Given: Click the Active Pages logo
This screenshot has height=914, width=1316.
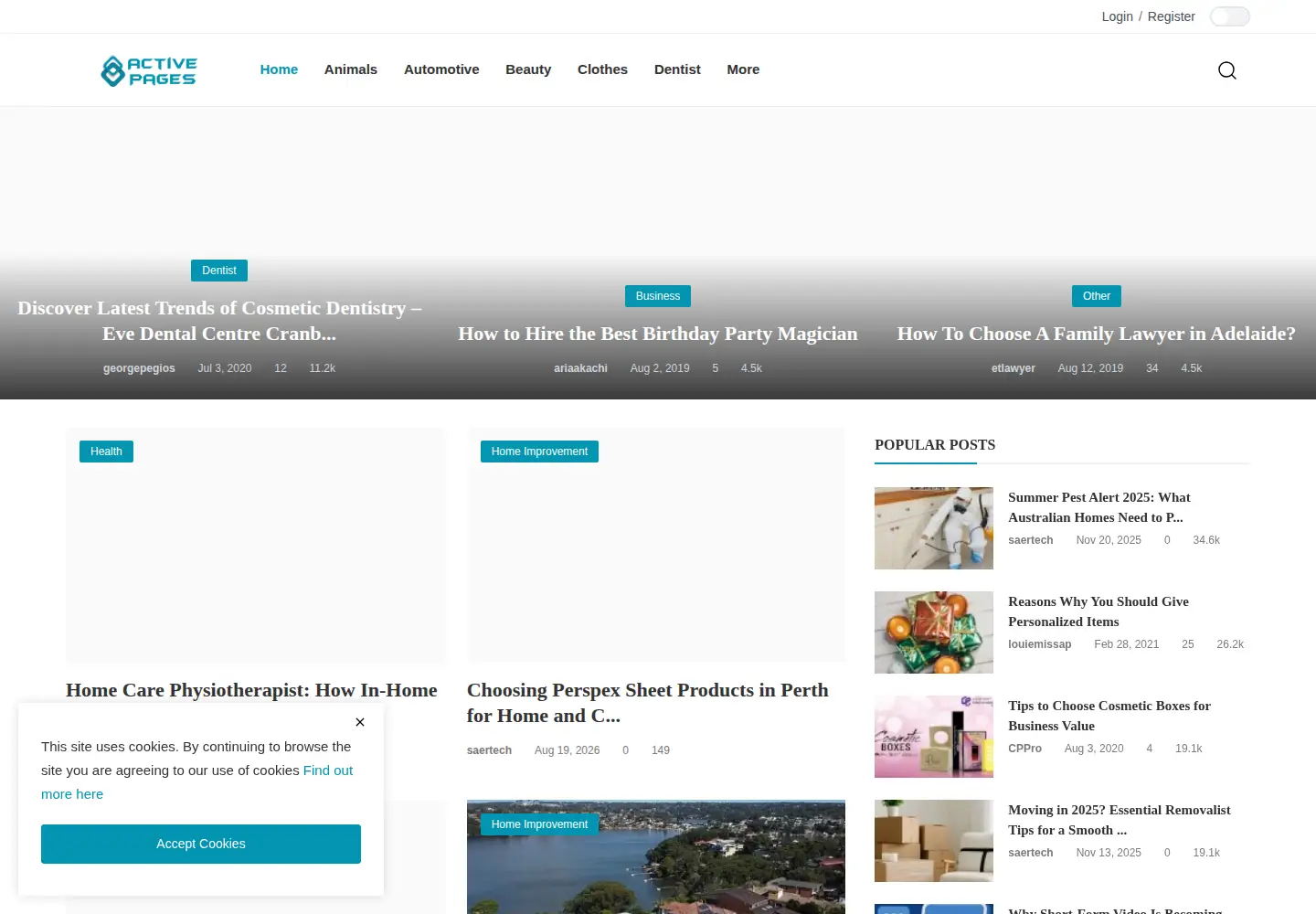Looking at the screenshot, I should pyautogui.click(x=149, y=70).
